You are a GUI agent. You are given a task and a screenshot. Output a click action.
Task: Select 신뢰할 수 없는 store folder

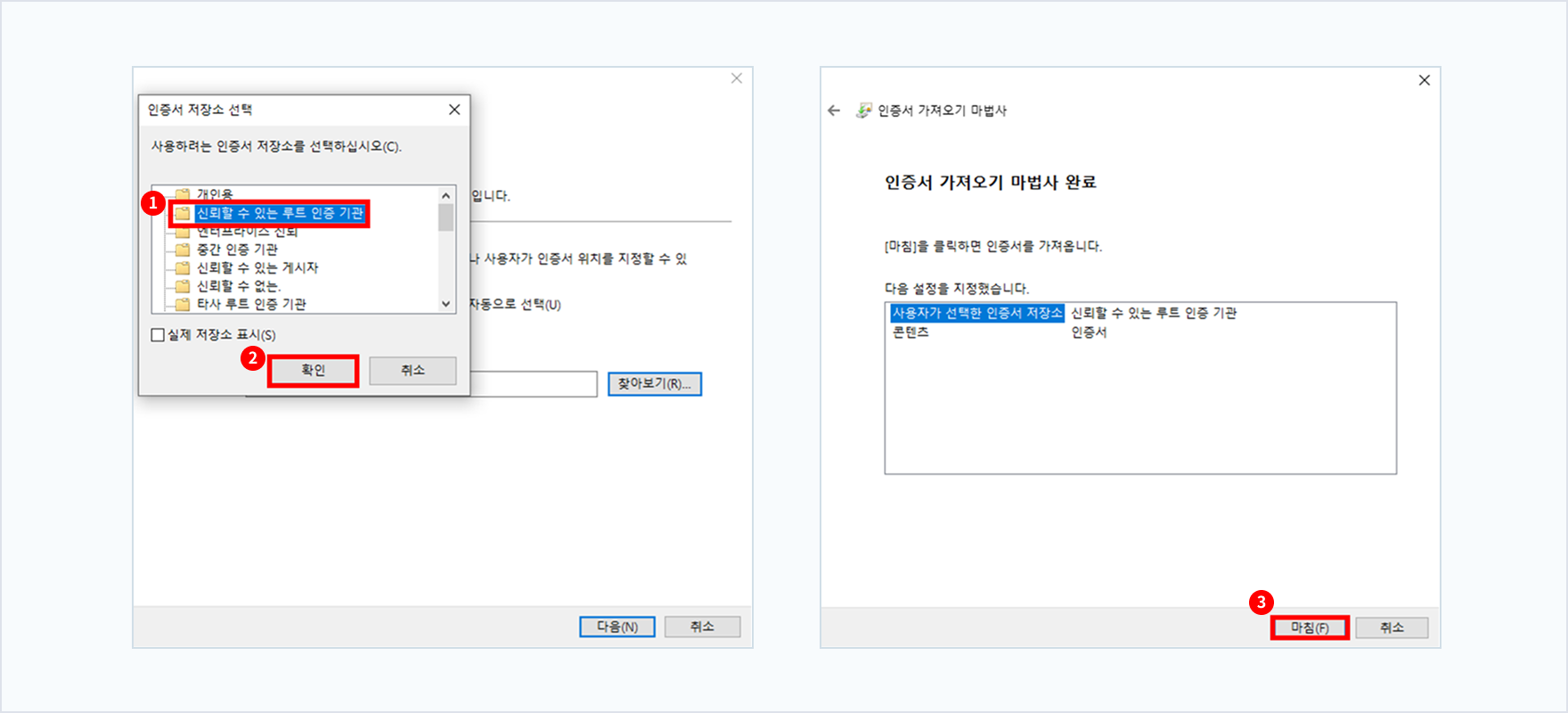239,286
